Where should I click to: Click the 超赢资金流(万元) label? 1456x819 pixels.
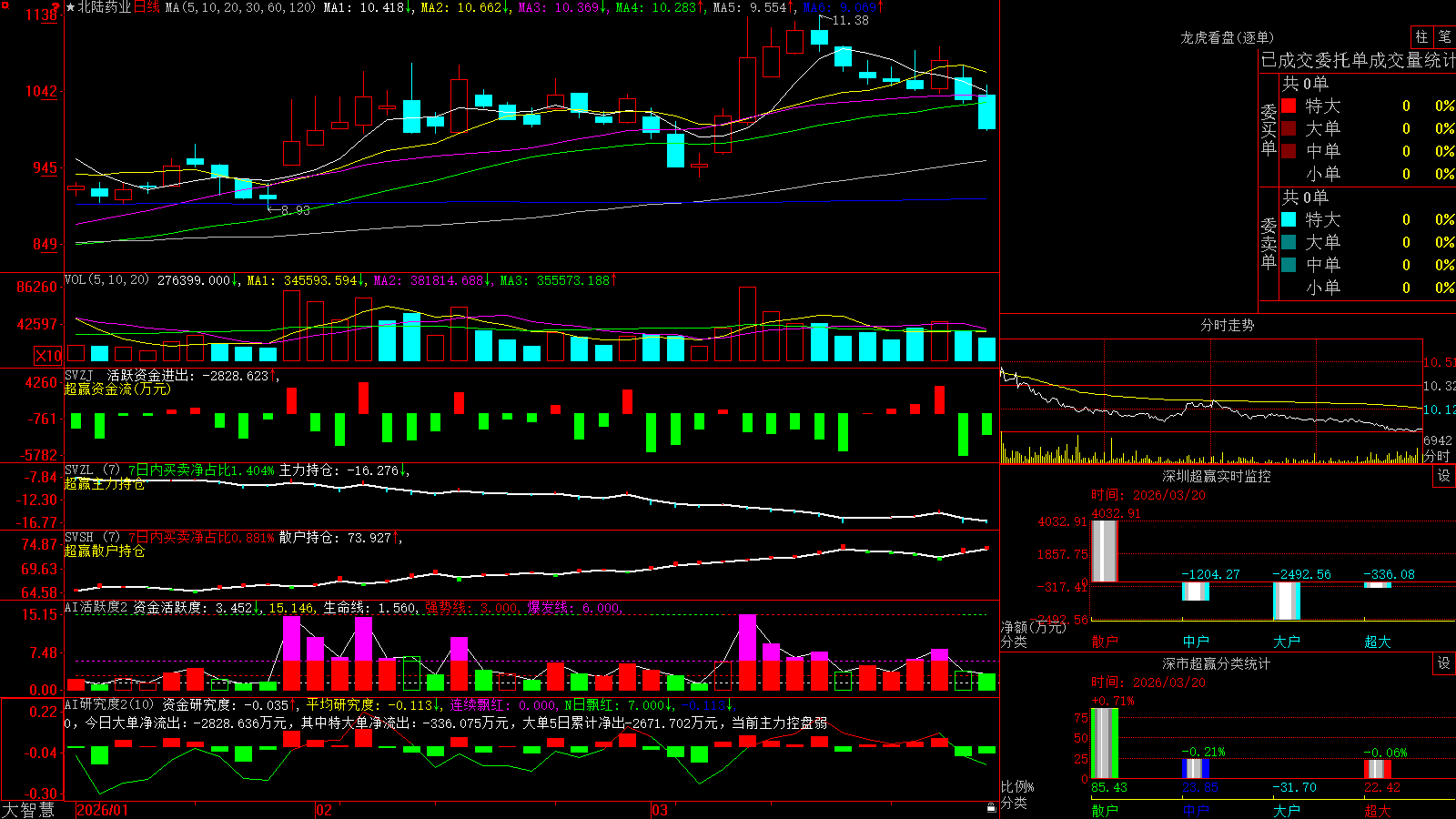pos(117,389)
